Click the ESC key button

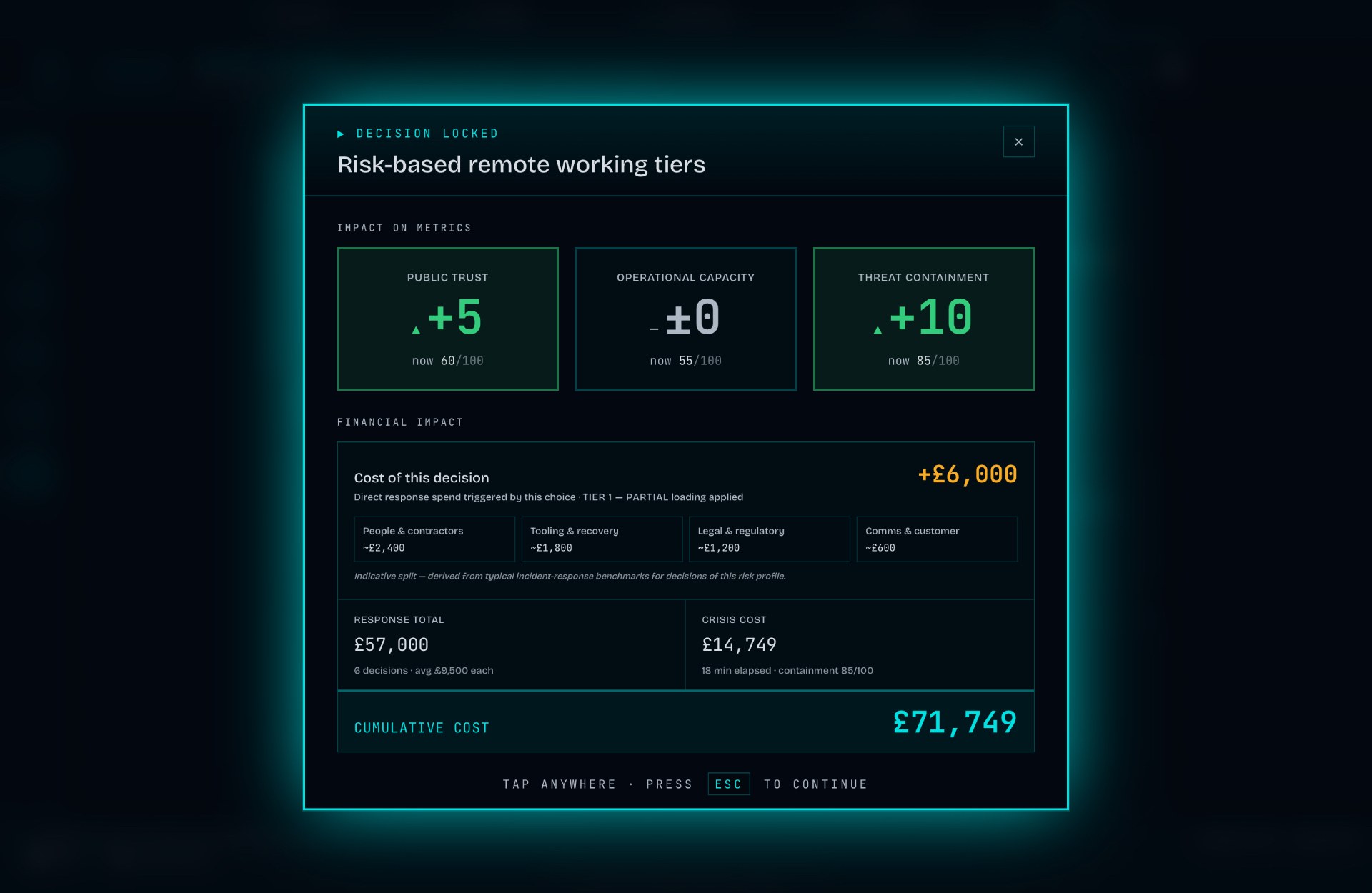728,784
